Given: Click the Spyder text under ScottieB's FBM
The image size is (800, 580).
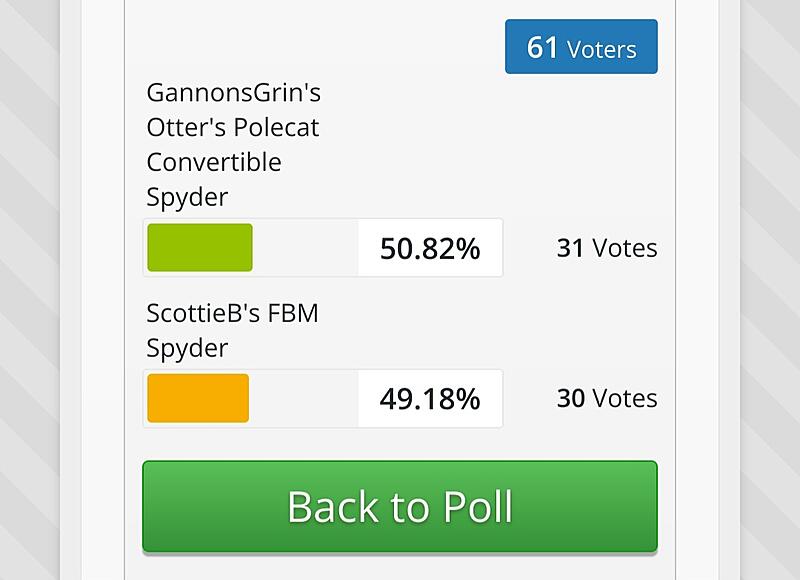Looking at the screenshot, I should coord(187,349).
